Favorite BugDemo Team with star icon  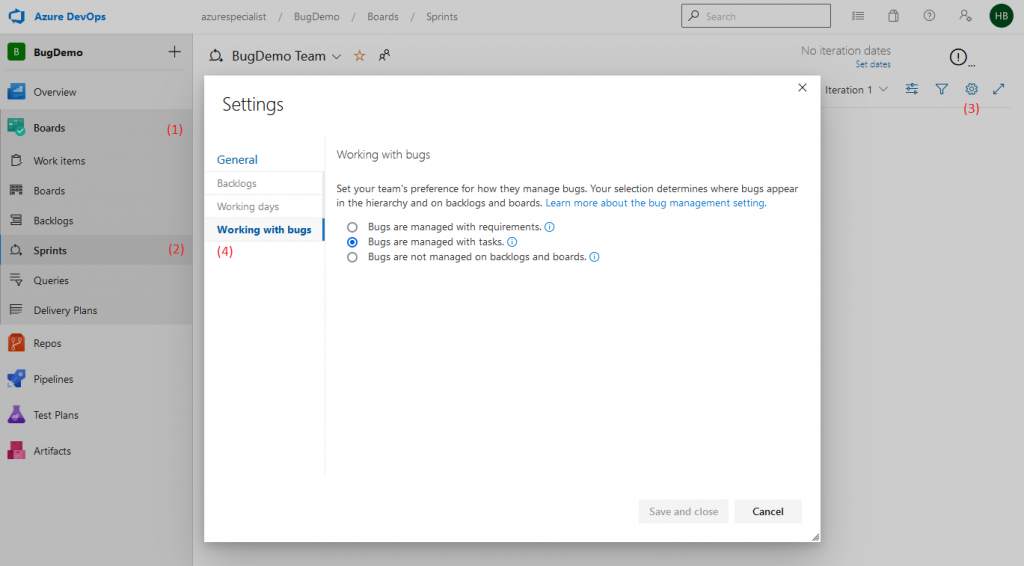[x=360, y=55]
